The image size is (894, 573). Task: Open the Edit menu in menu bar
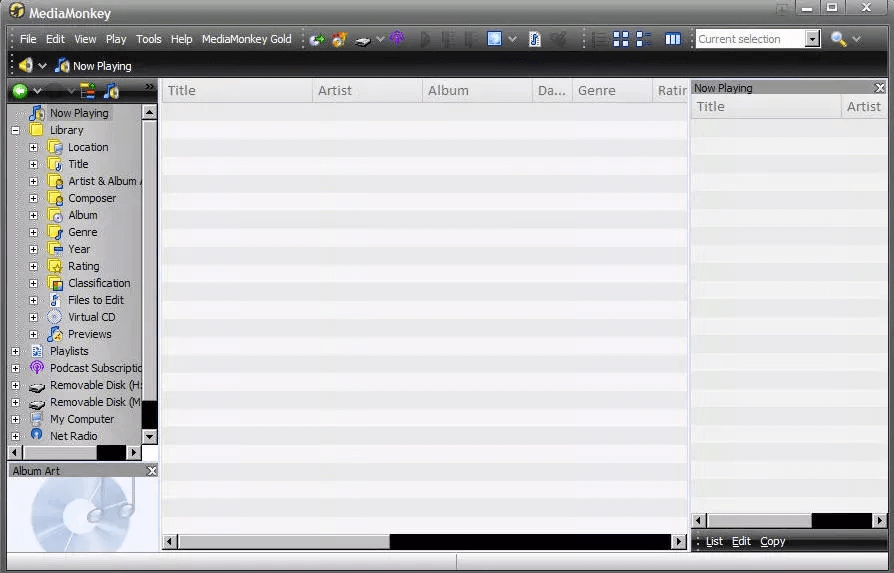[55, 39]
